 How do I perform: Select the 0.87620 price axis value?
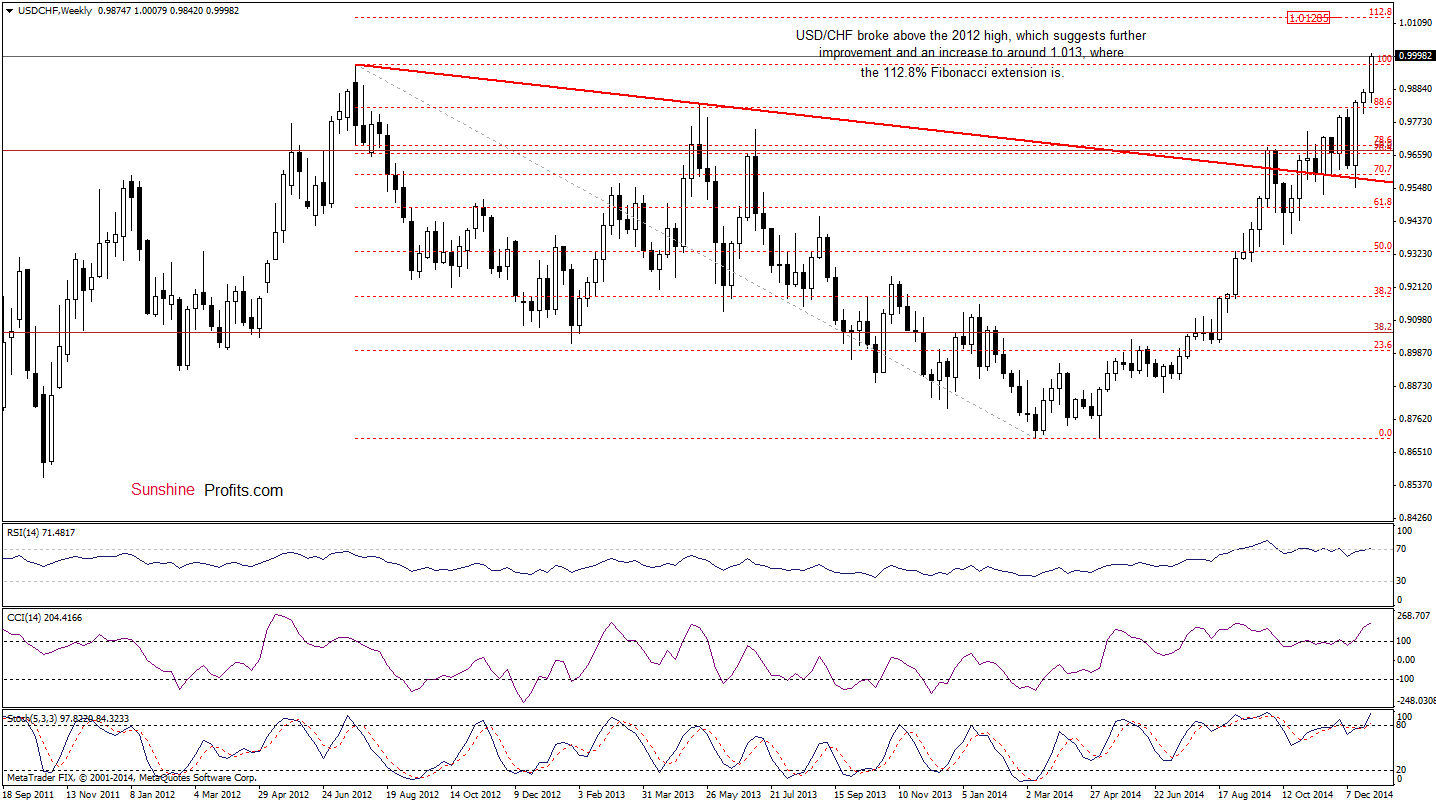(x=1415, y=419)
